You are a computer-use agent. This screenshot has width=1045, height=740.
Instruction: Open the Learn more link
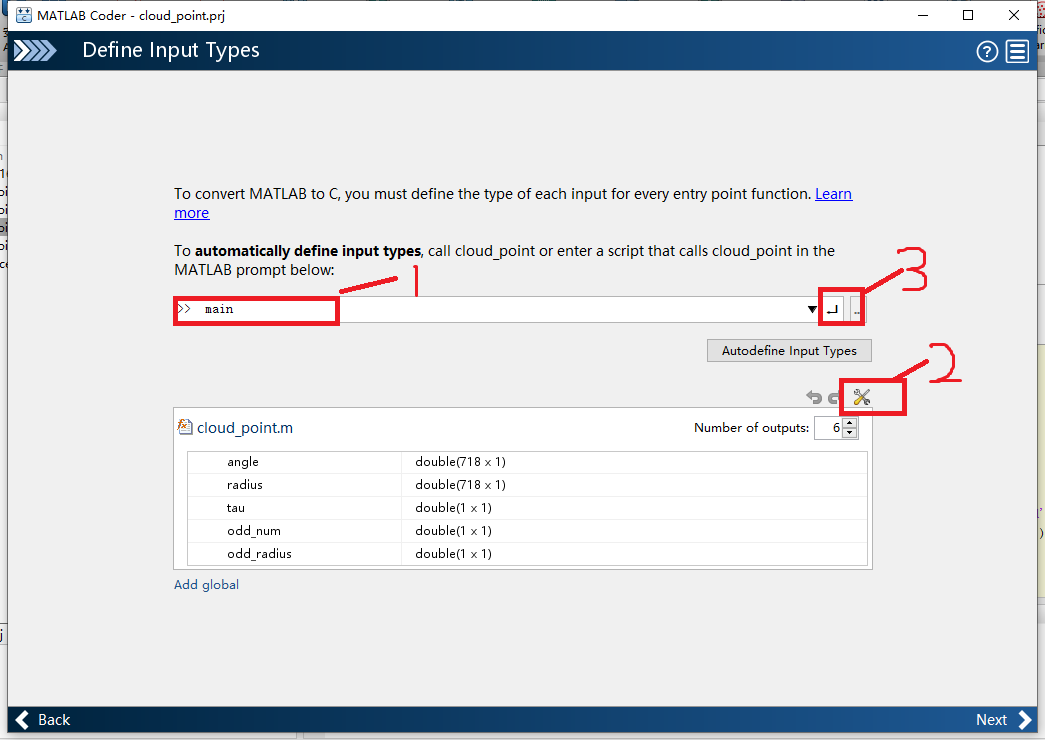click(833, 194)
